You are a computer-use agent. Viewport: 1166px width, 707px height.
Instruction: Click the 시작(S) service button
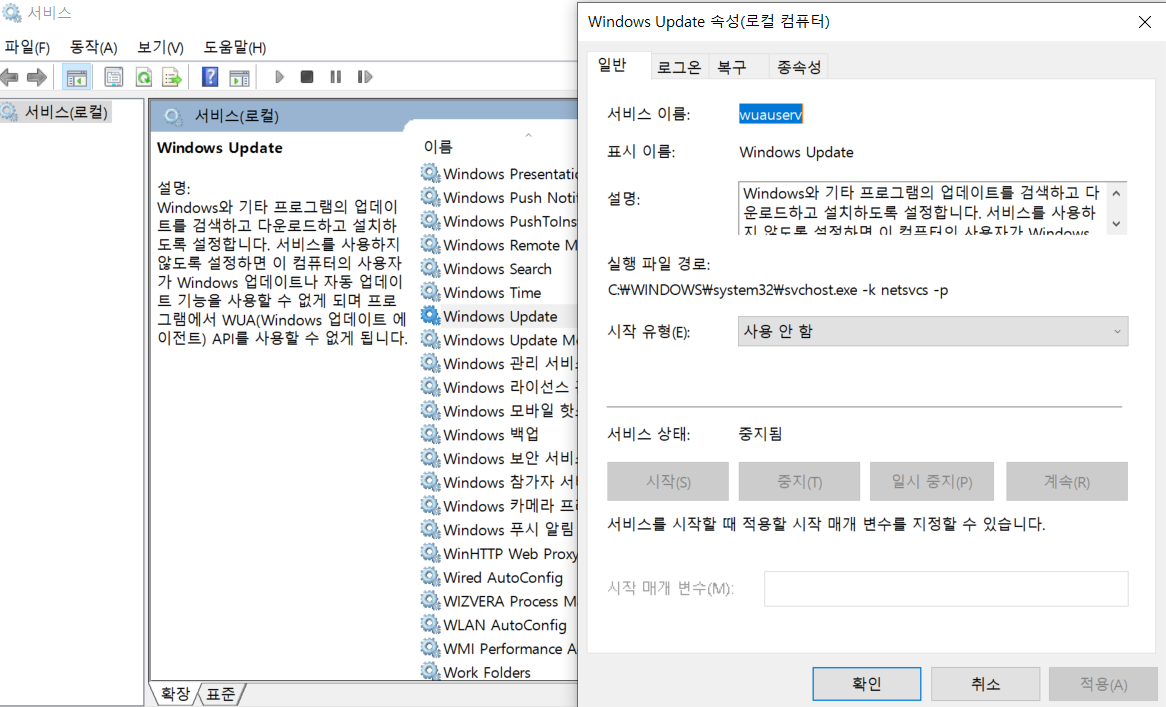click(x=668, y=481)
